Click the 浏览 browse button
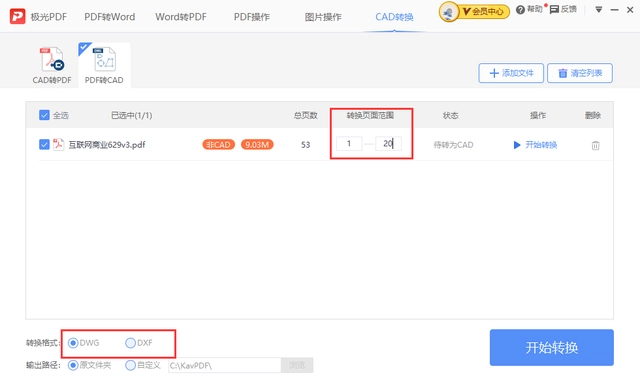The width and height of the screenshot is (640, 392). pos(297,365)
